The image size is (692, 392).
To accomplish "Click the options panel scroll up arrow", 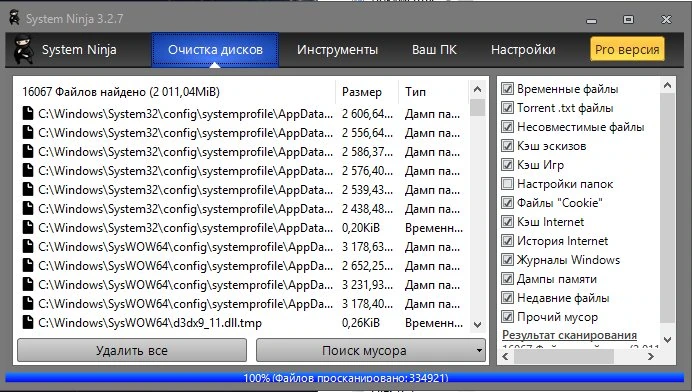I will pos(667,85).
